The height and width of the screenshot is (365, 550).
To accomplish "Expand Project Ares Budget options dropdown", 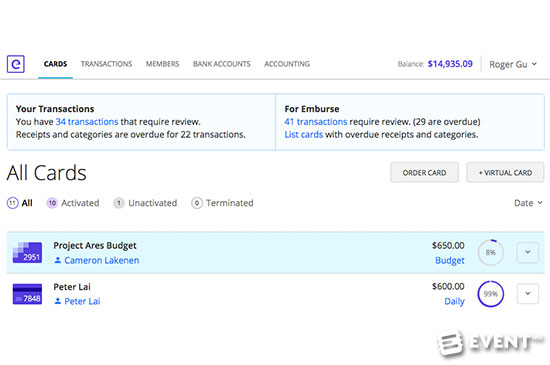I will click(528, 252).
